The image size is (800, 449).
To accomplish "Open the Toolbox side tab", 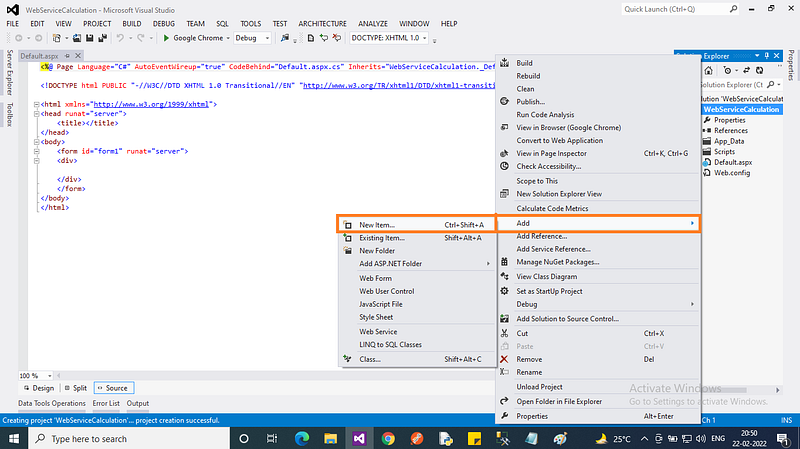I will point(9,114).
